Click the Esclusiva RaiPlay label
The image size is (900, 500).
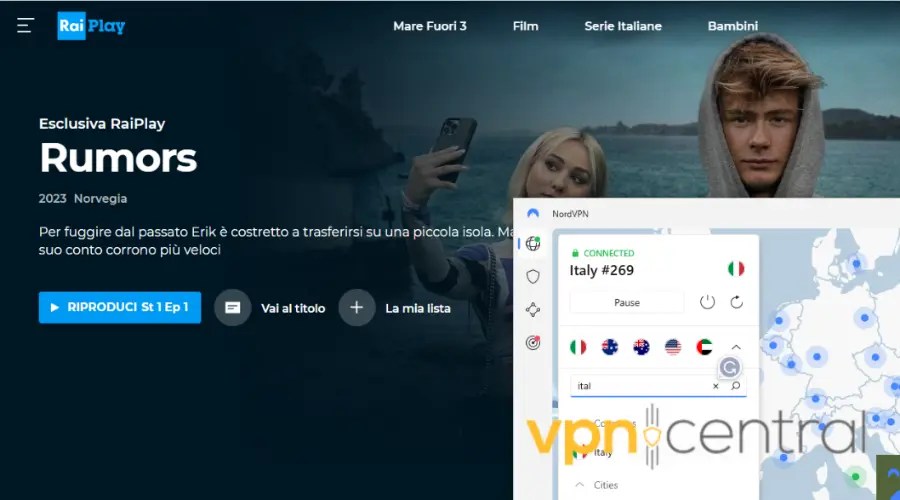point(102,123)
